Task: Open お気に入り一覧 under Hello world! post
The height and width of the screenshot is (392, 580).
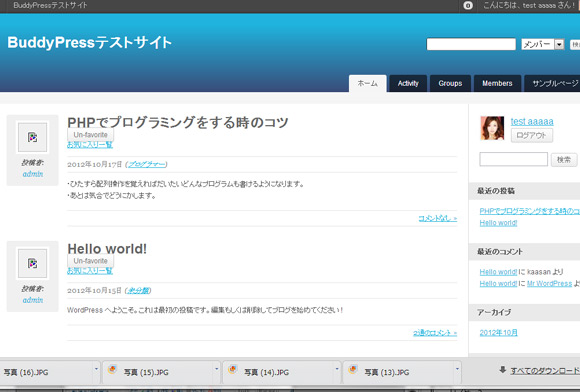Action: [x=90, y=271]
